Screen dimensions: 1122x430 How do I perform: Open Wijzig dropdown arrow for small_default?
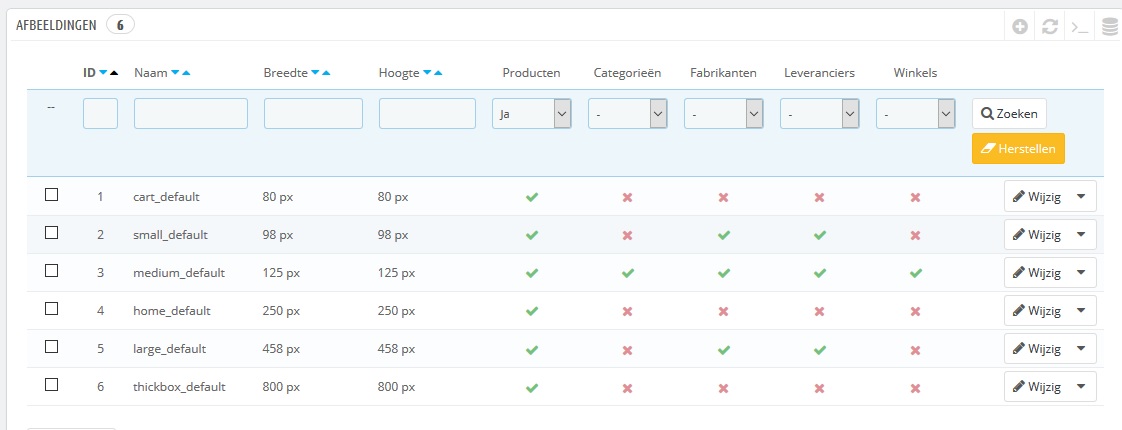(1081, 235)
